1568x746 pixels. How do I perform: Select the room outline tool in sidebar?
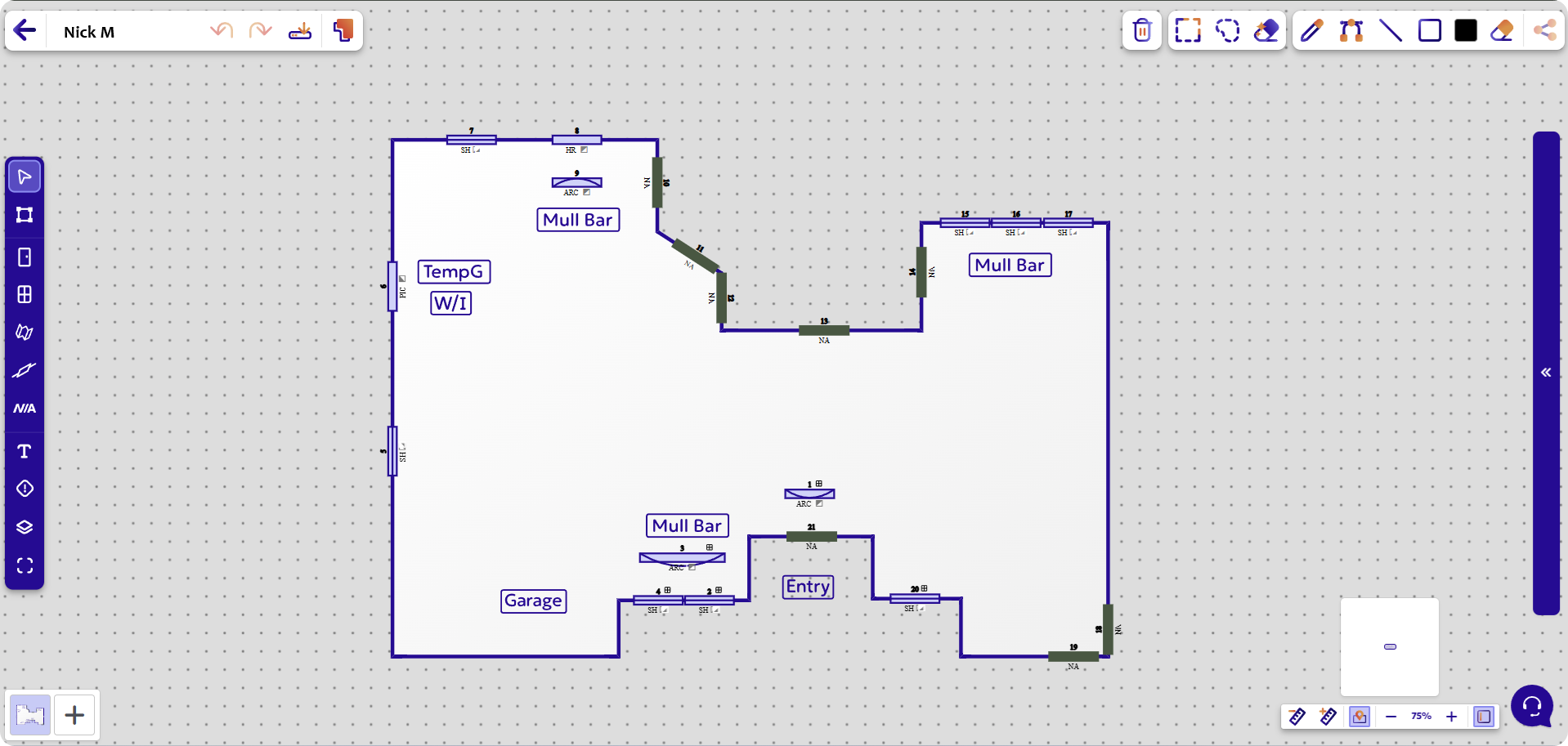point(25,215)
